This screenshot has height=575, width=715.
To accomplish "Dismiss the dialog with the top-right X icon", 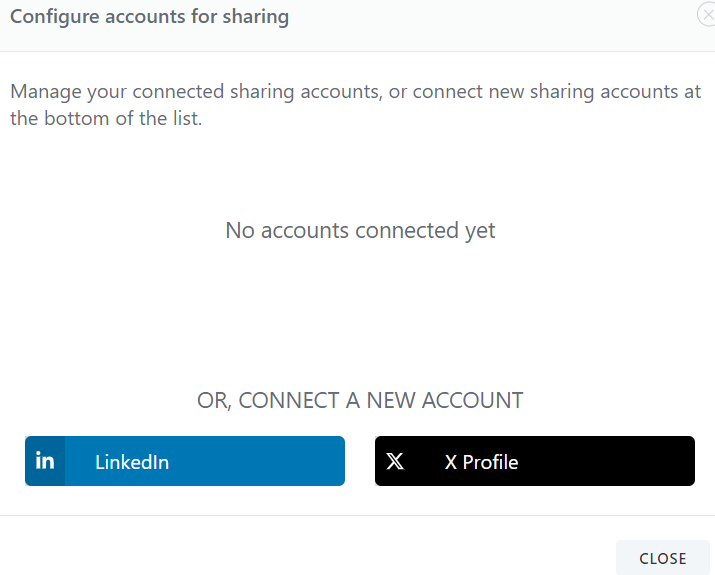I will point(707,15).
